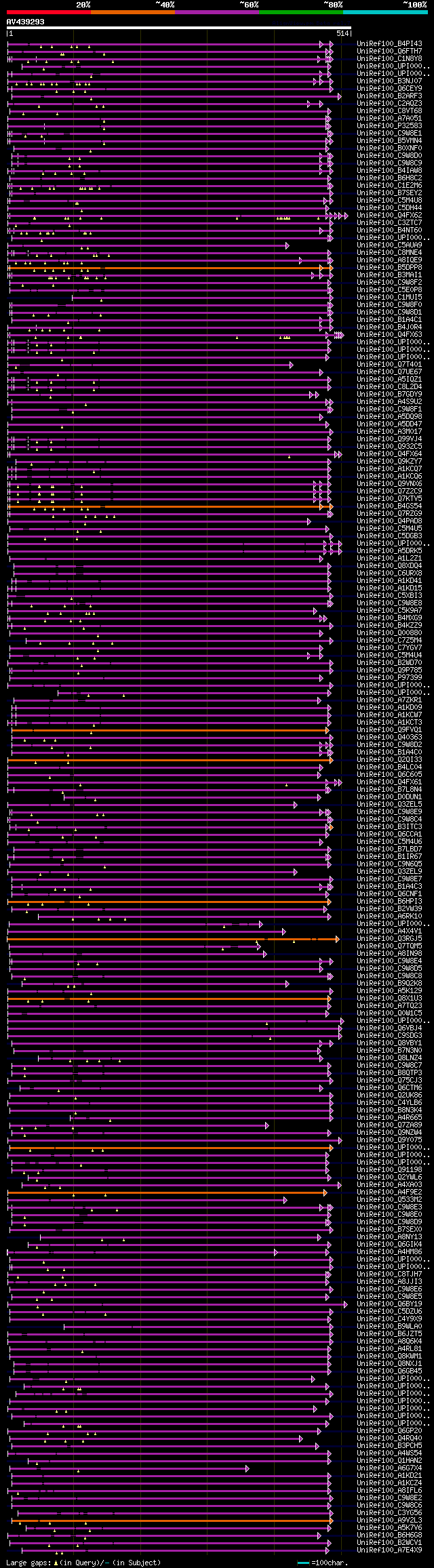
Task: Select label UniRef100_Q7T401
Action: (389, 364)
